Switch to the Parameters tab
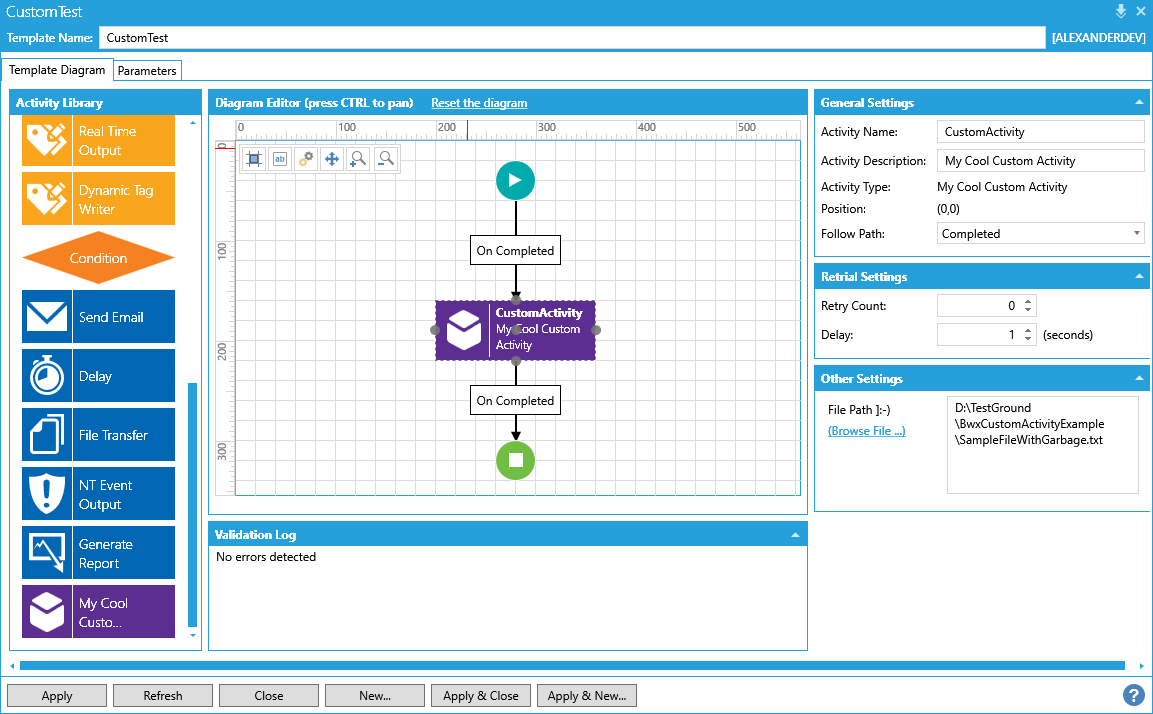 click(x=147, y=71)
